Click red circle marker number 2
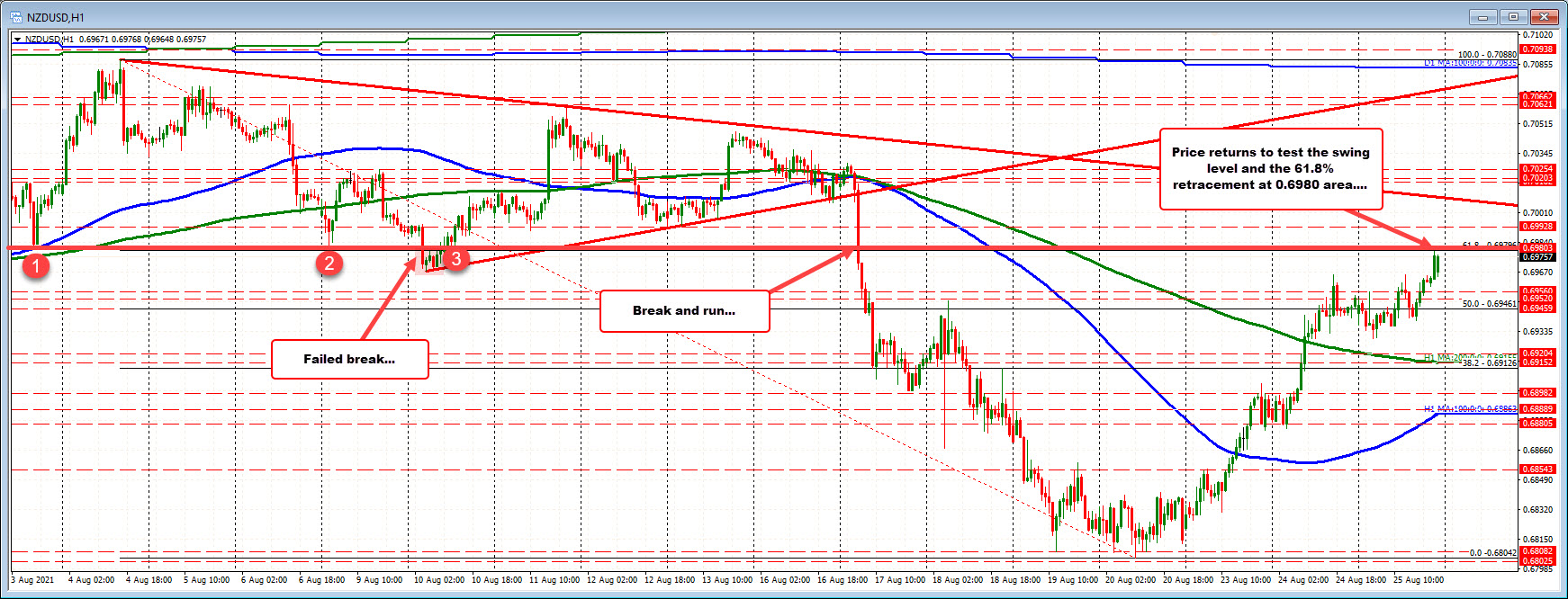Screen dimensions: 1568x599 pyautogui.click(x=329, y=263)
